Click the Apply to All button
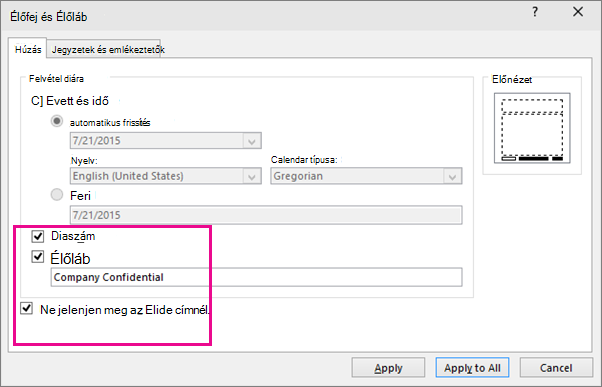This screenshot has width=602, height=387. [472, 368]
